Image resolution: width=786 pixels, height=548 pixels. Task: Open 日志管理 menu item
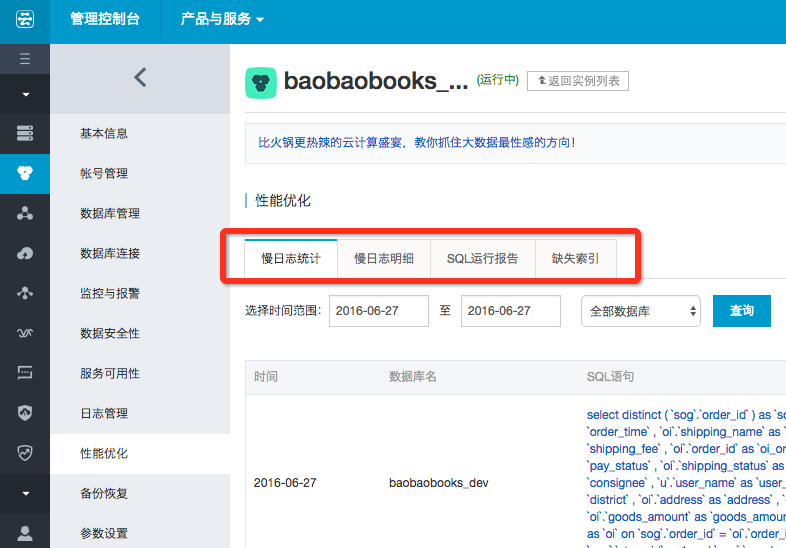104,413
